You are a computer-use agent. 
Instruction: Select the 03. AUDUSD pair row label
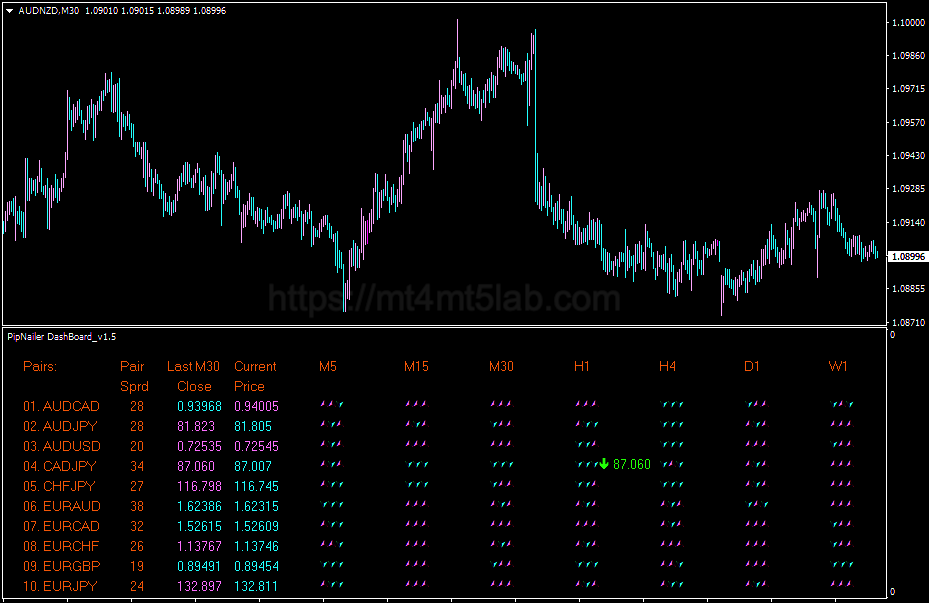[62, 446]
